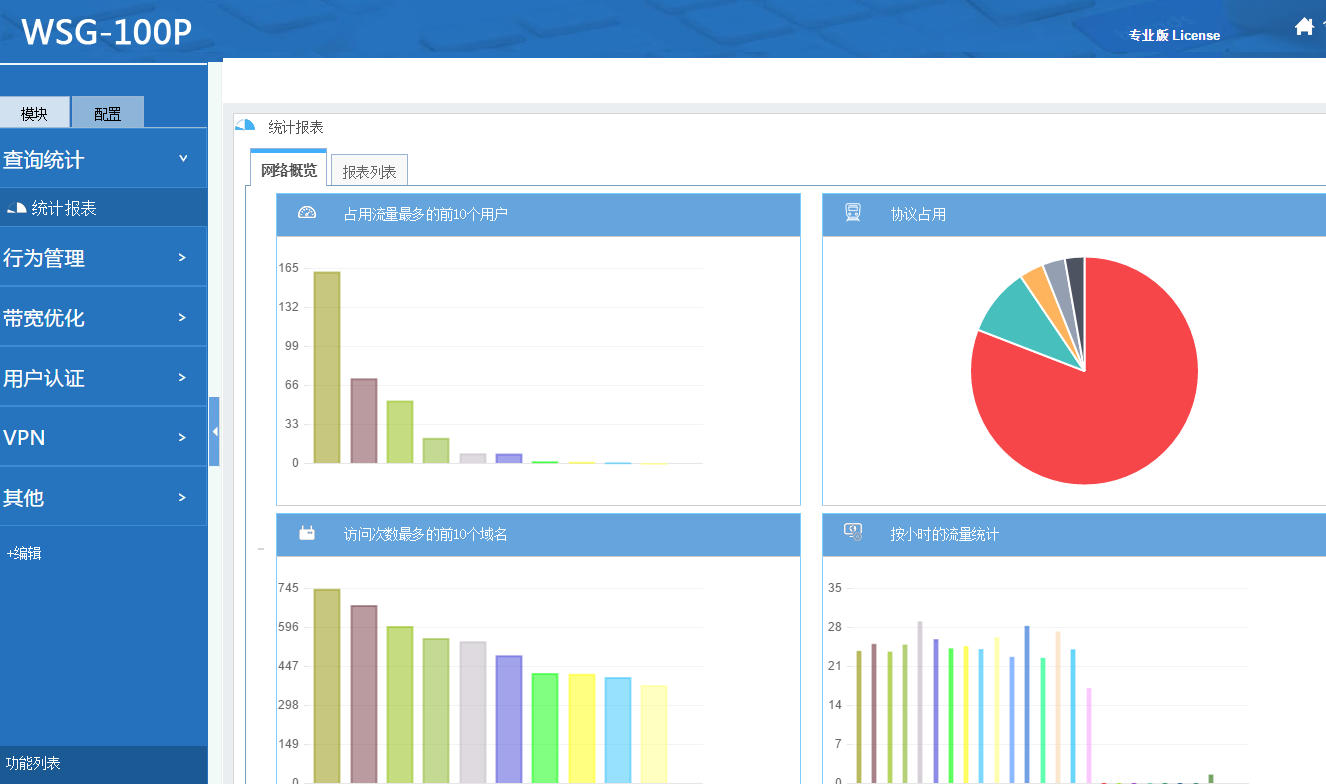Click the calendar icon beside 访问次数最多的前10个域名
Screen dimensions: 1326x784
pos(307,534)
